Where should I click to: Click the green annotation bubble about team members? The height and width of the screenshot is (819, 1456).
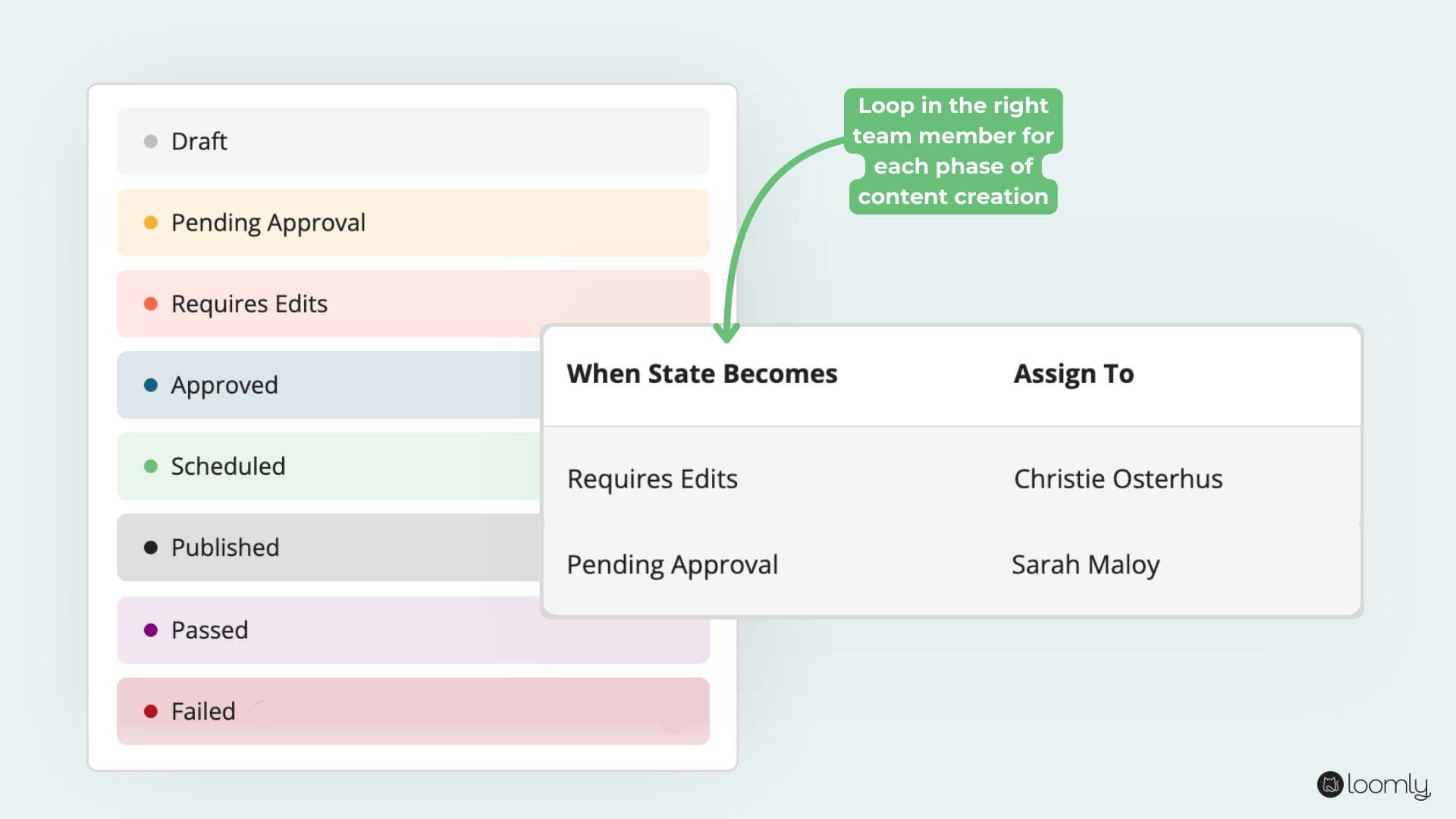click(953, 150)
